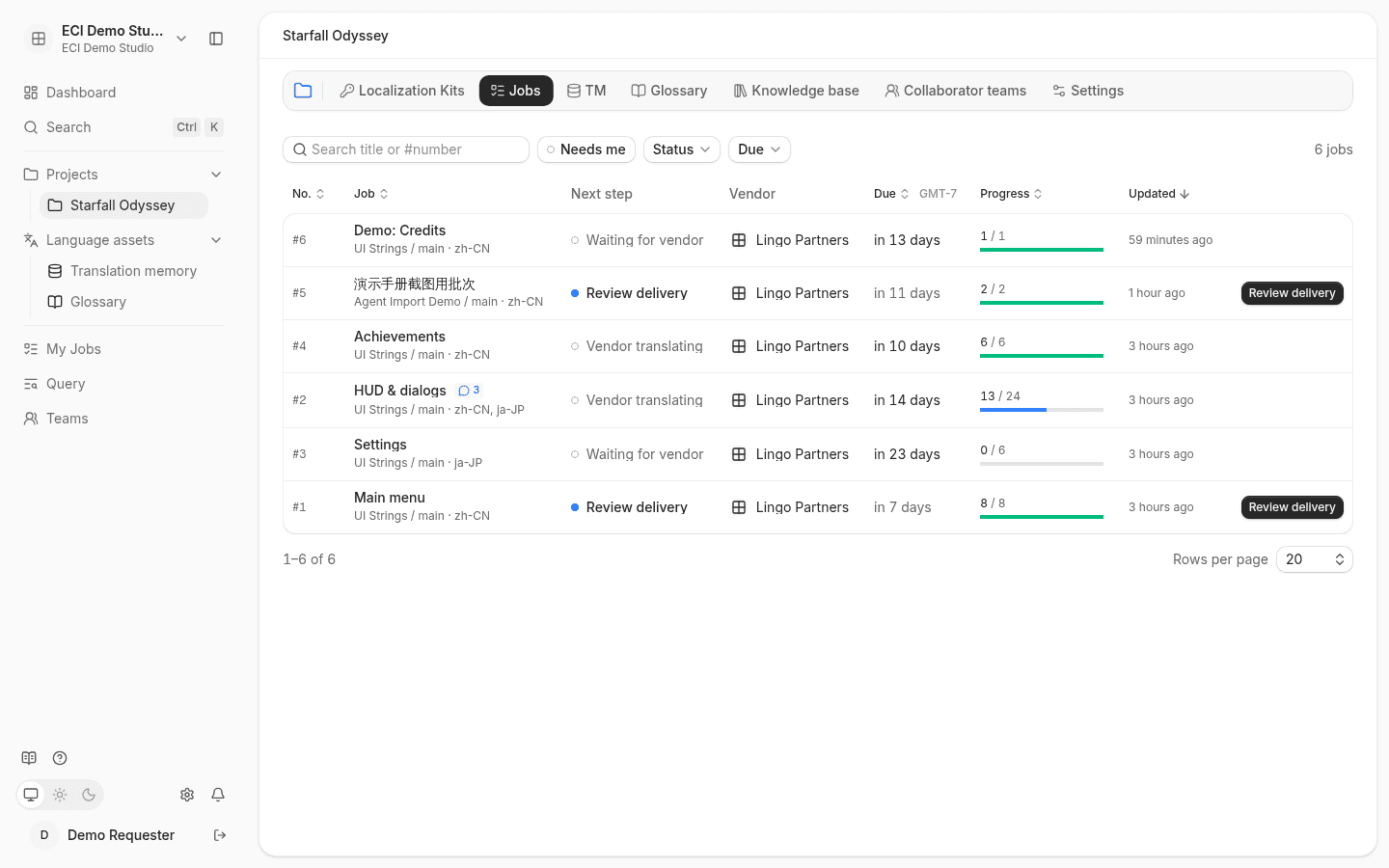Click the Teams people icon
Screen dimensions: 1389x868
[31, 419]
